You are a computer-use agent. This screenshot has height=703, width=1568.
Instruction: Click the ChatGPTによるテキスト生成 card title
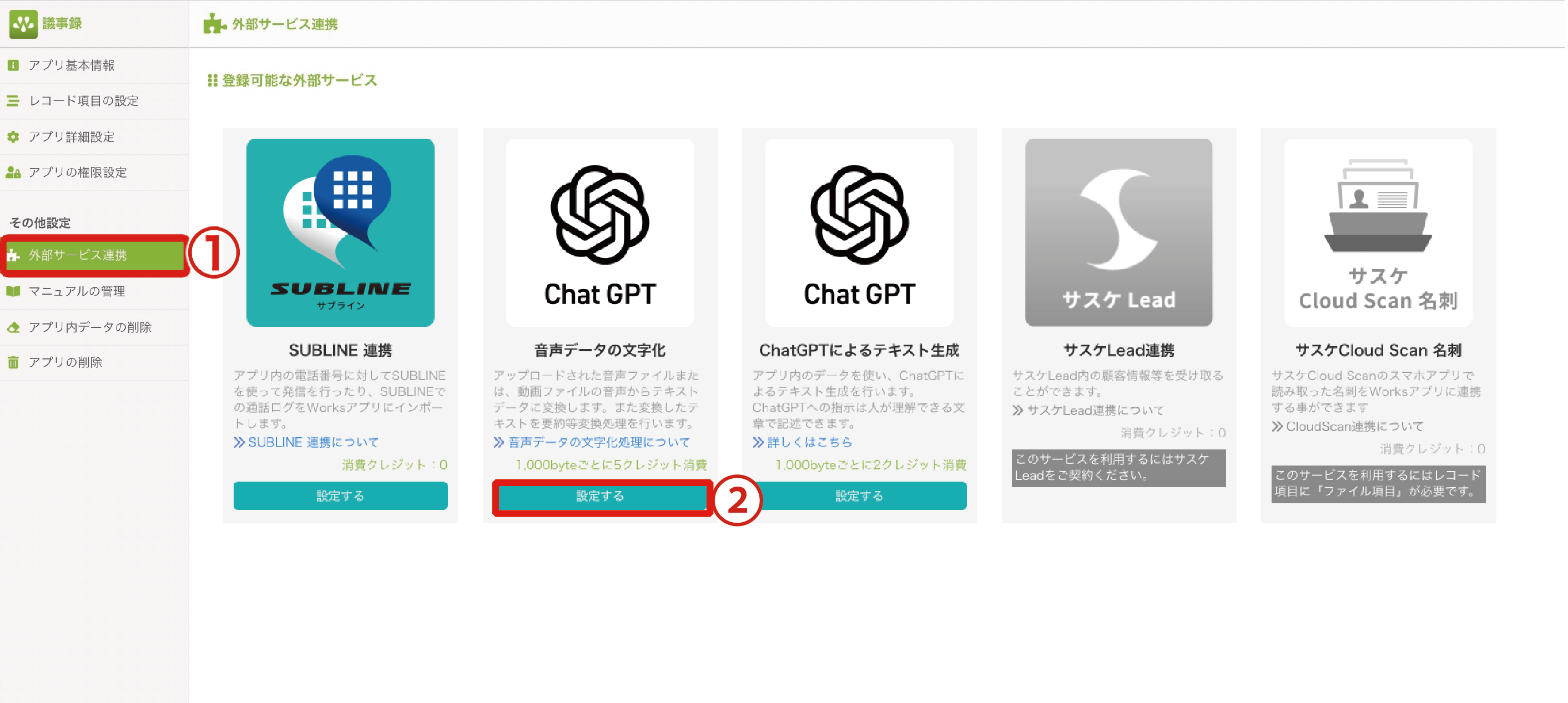point(859,351)
